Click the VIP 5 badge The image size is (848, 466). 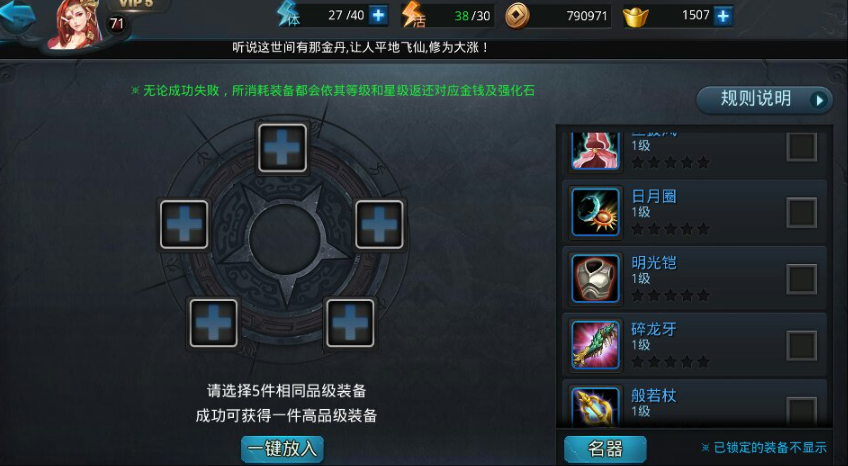coord(135,4)
